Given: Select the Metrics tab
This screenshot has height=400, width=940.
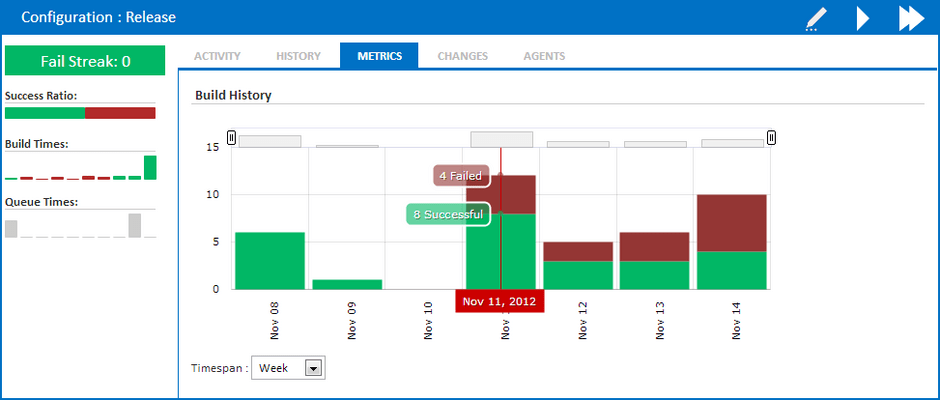Looking at the screenshot, I should click(378, 56).
